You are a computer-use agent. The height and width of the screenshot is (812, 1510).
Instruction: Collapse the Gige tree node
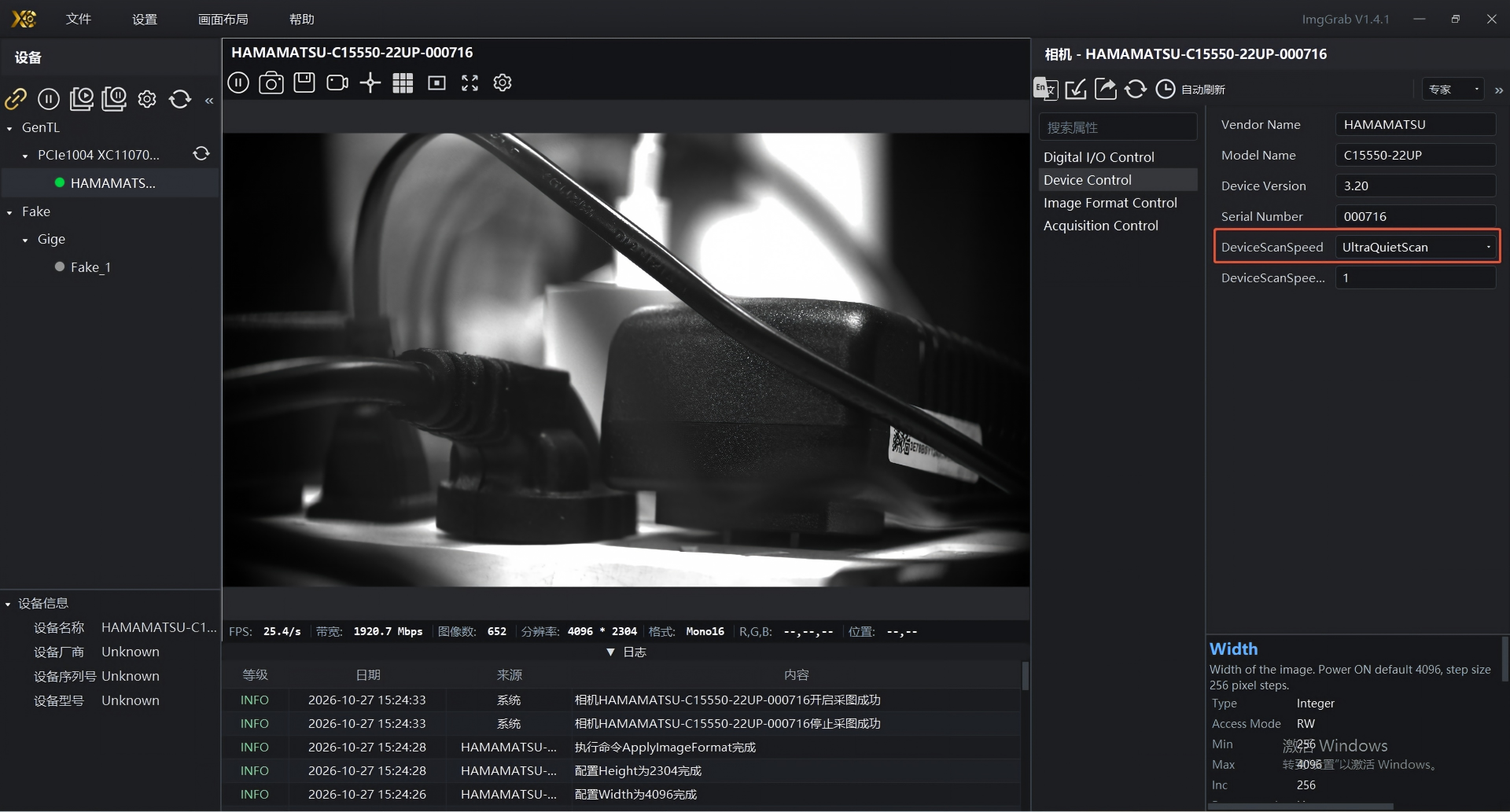pyautogui.click(x=25, y=240)
